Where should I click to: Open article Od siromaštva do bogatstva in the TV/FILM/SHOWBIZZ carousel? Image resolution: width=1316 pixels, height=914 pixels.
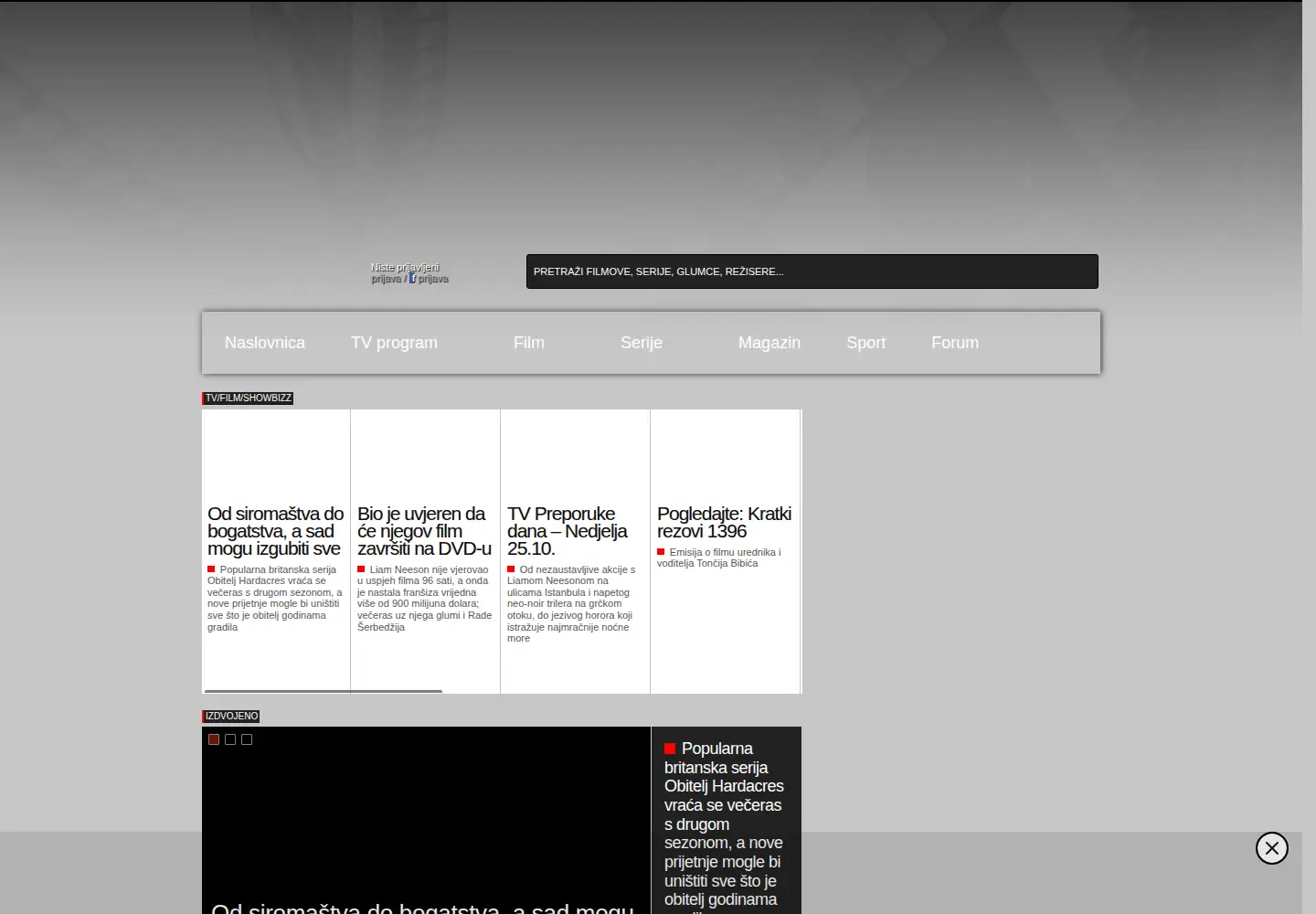point(275,531)
